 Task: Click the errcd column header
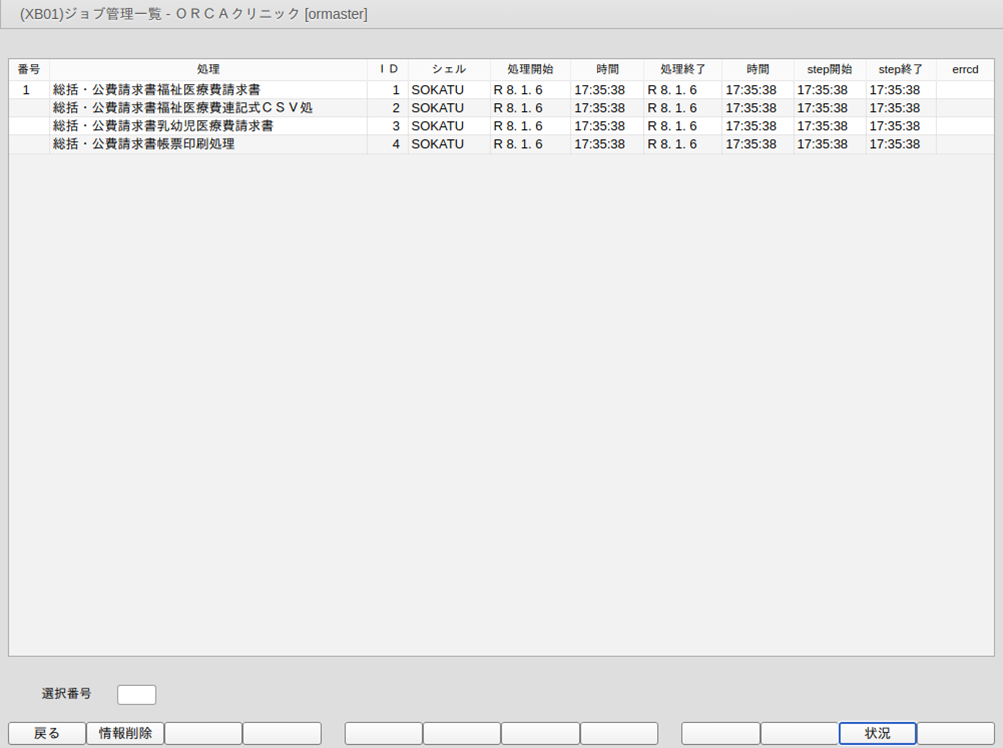click(965, 70)
